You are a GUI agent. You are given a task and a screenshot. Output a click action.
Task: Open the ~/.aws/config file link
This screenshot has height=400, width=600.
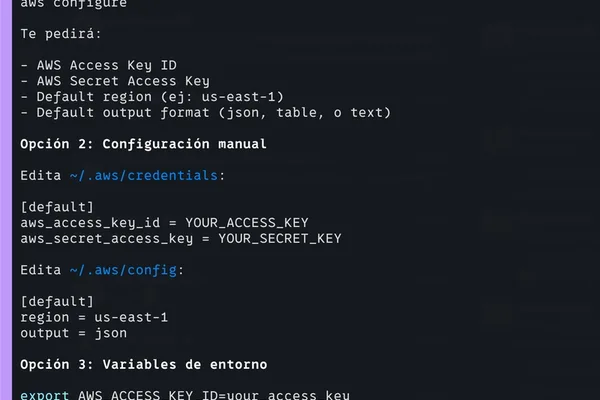point(123,270)
